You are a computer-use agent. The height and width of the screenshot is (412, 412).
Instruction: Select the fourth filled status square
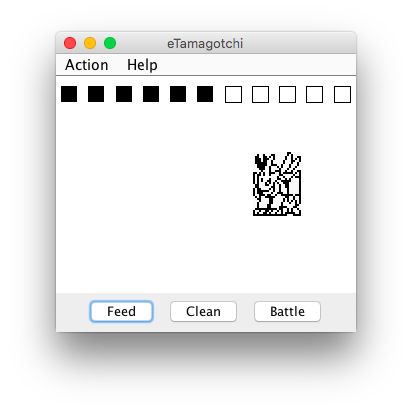tap(151, 94)
